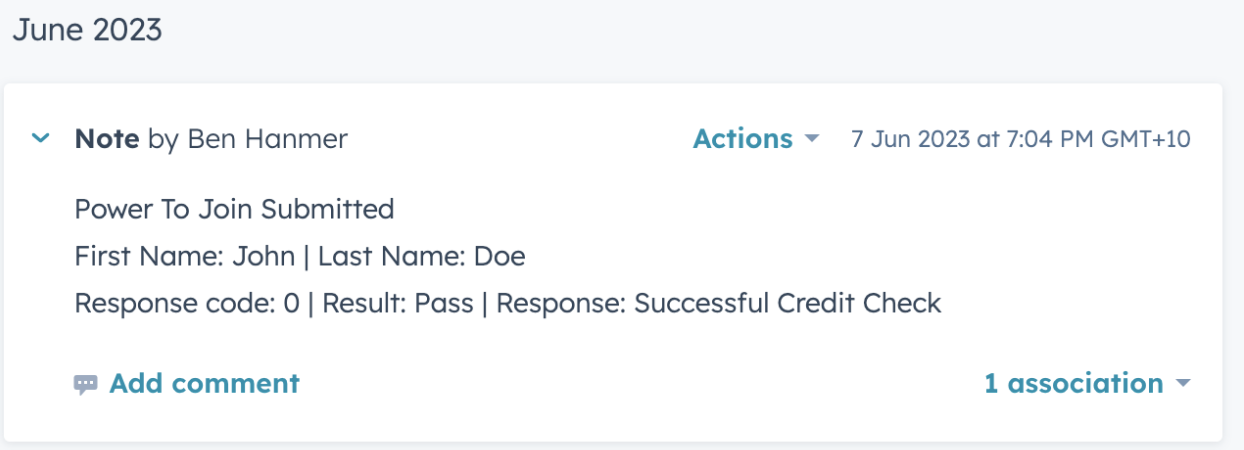This screenshot has width=1244, height=450.
Task: Click the speech bubble comment icon
Action: tap(86, 384)
